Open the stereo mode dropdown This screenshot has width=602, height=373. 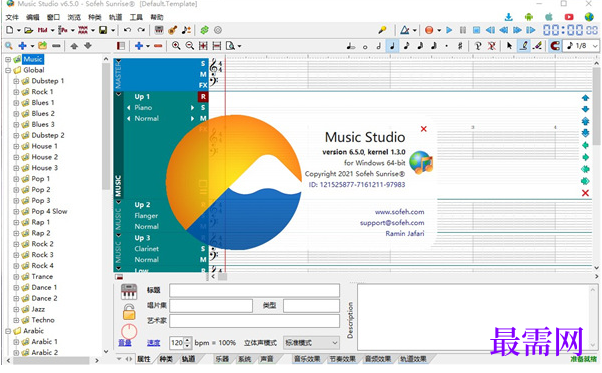pyautogui.click(x=311, y=343)
